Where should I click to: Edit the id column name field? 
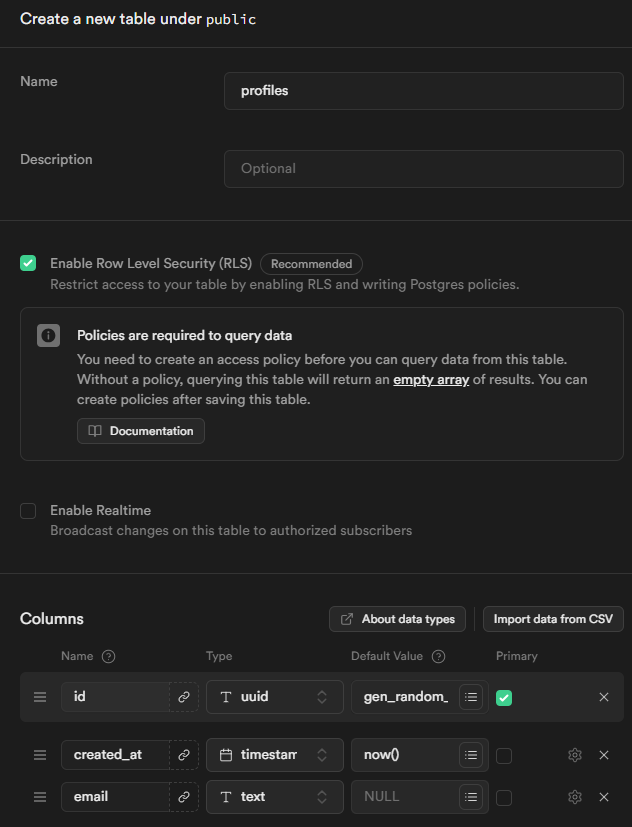pyautogui.click(x=115, y=697)
